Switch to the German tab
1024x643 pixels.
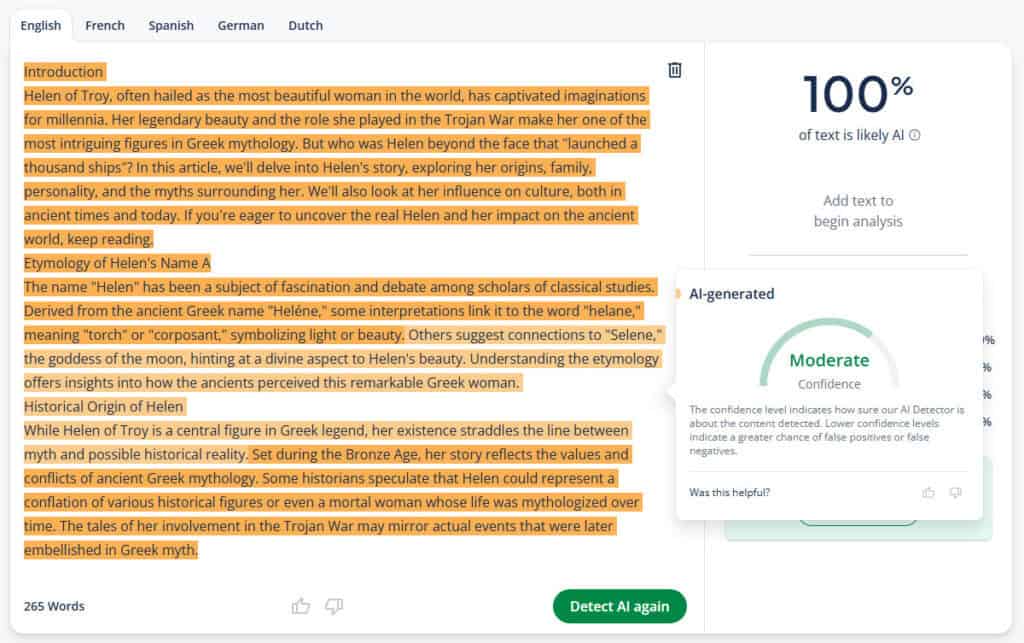tap(241, 25)
